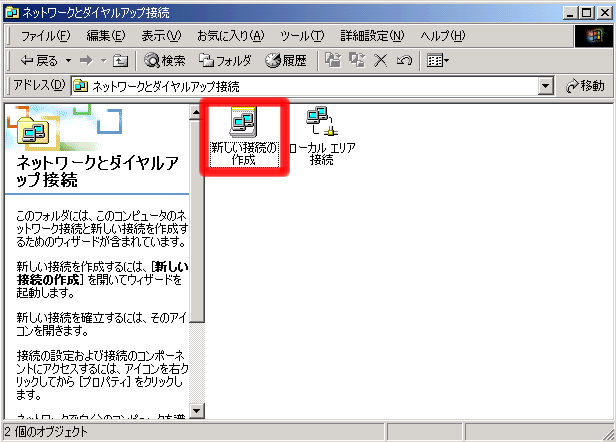Open the 検索 search toolbar button
The width and height of the screenshot is (616, 442).
pos(164,61)
